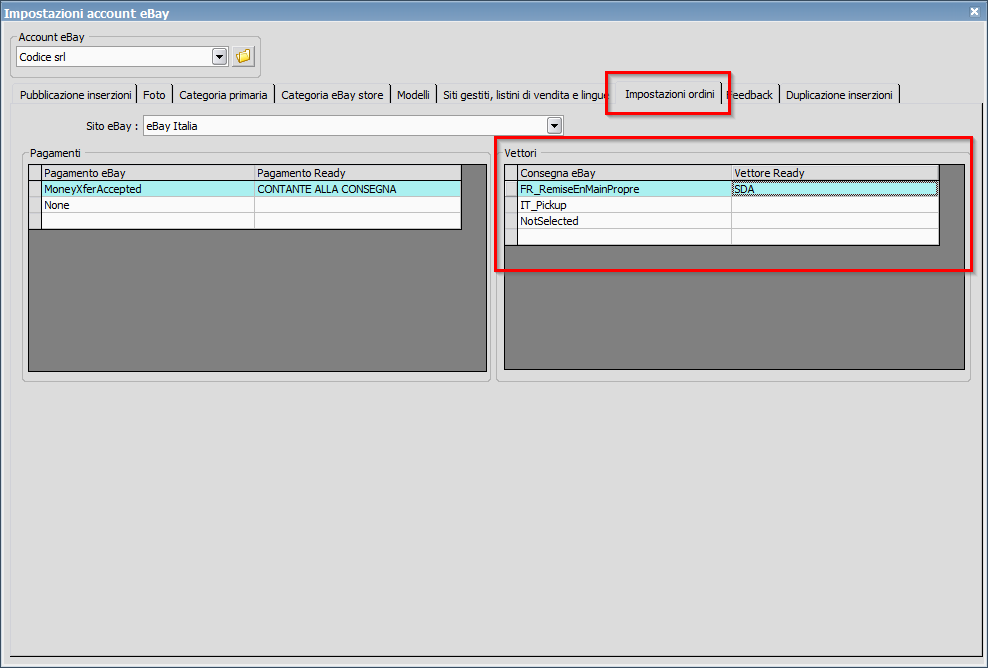
Task: Select the Impostazioni ordini tab
Action: coord(669,94)
